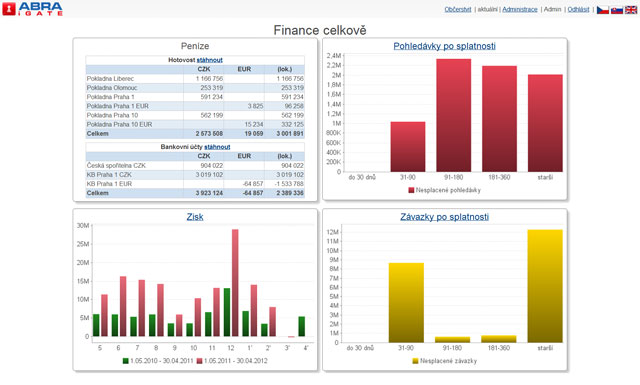The height and width of the screenshot is (385, 640).
Task: Click the tall month 12 red profit bar
Action: [235, 283]
